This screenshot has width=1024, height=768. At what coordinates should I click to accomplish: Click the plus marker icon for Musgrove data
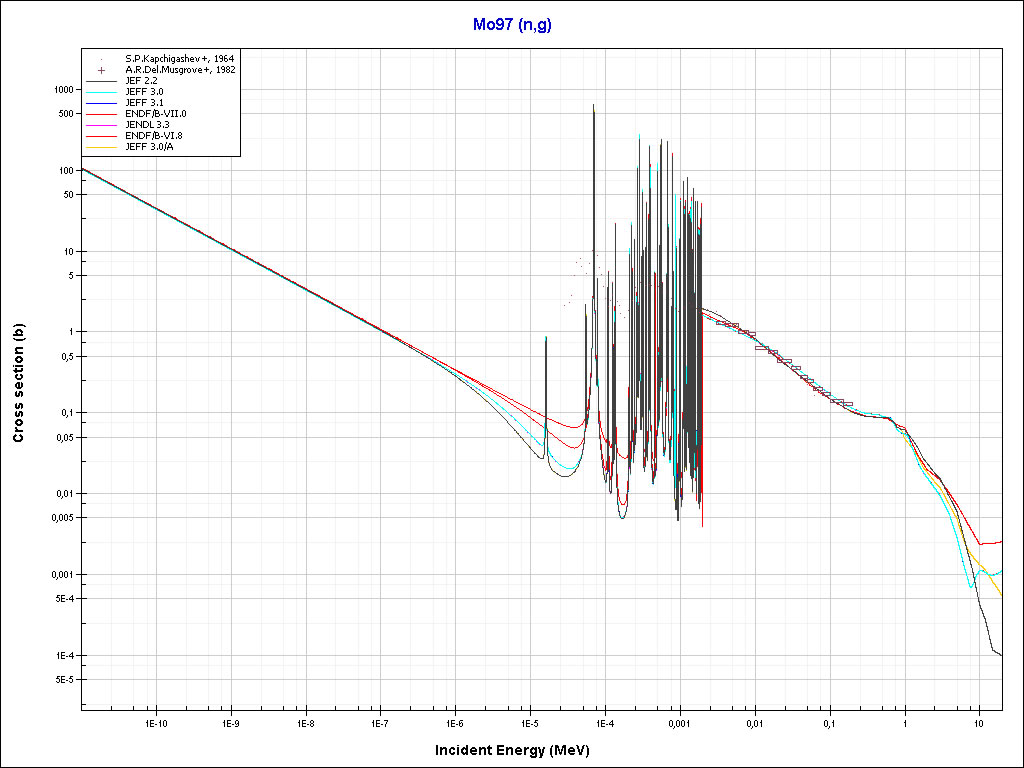coord(102,70)
